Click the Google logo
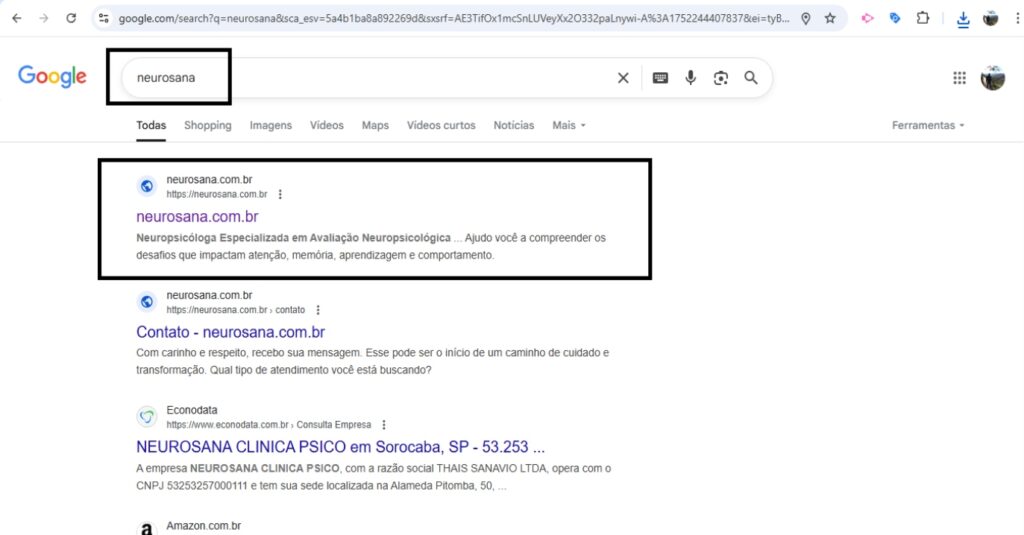The height and width of the screenshot is (535, 1024). point(52,76)
